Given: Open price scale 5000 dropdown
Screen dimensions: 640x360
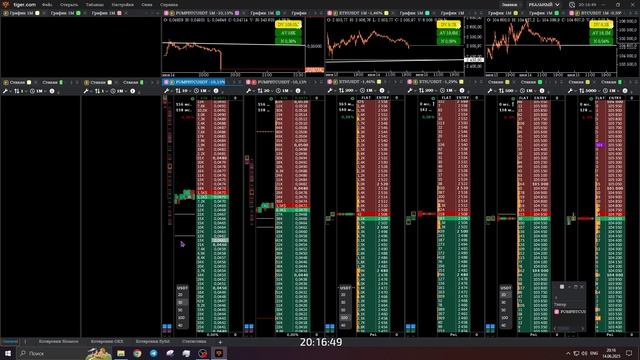Looking at the screenshot, I should coord(590,91).
